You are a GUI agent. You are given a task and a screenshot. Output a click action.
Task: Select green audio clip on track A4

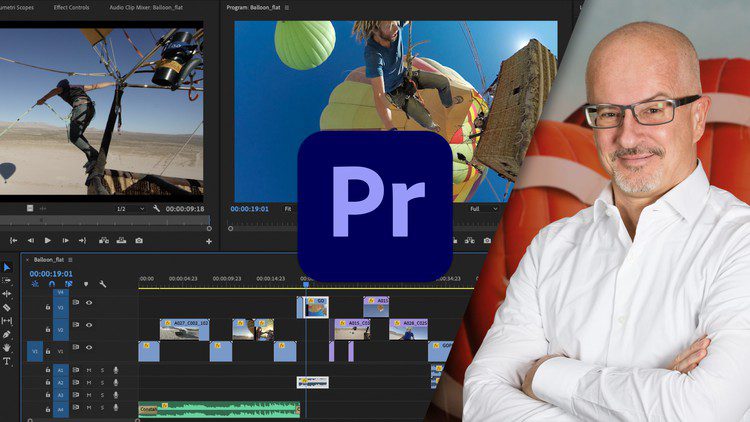coord(219,409)
